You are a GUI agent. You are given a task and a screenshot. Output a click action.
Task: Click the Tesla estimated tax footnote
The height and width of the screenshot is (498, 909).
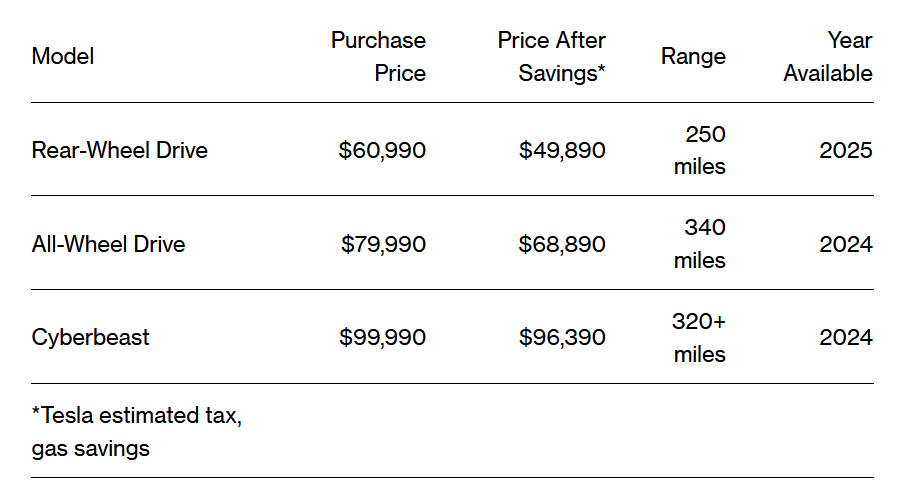tap(136, 431)
